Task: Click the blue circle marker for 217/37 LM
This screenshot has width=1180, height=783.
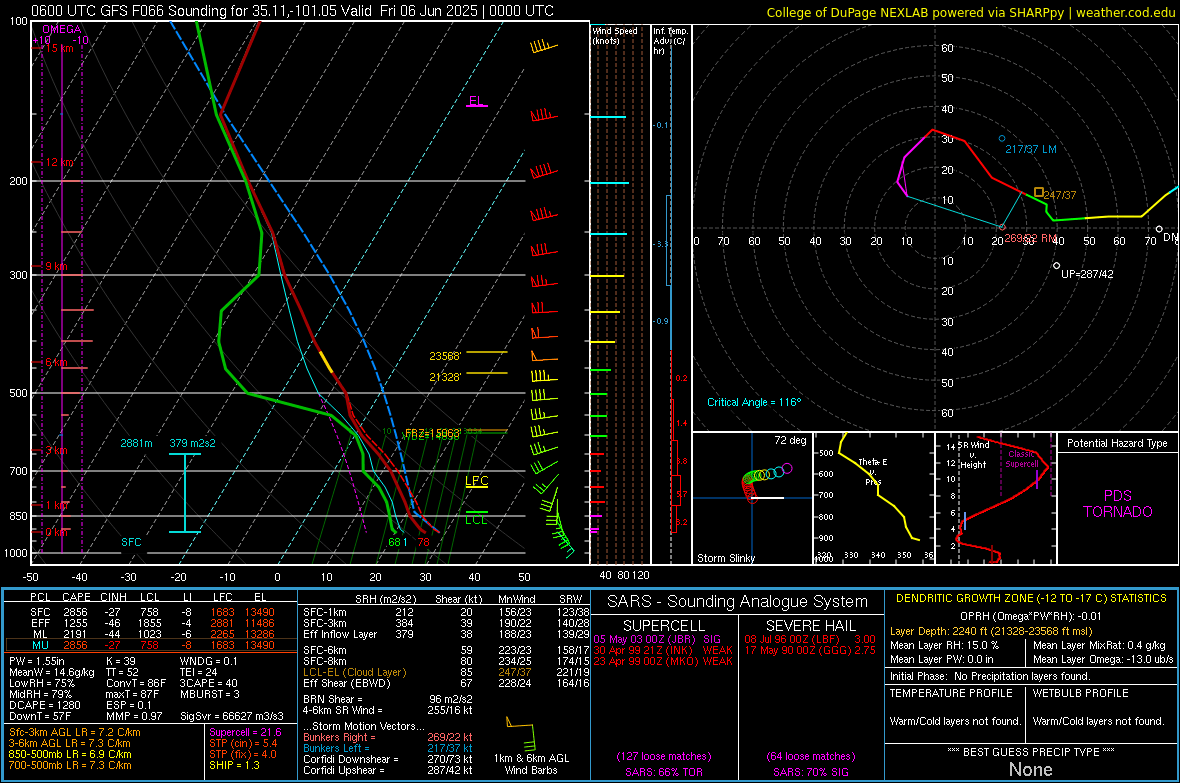Action: tap(1002, 139)
